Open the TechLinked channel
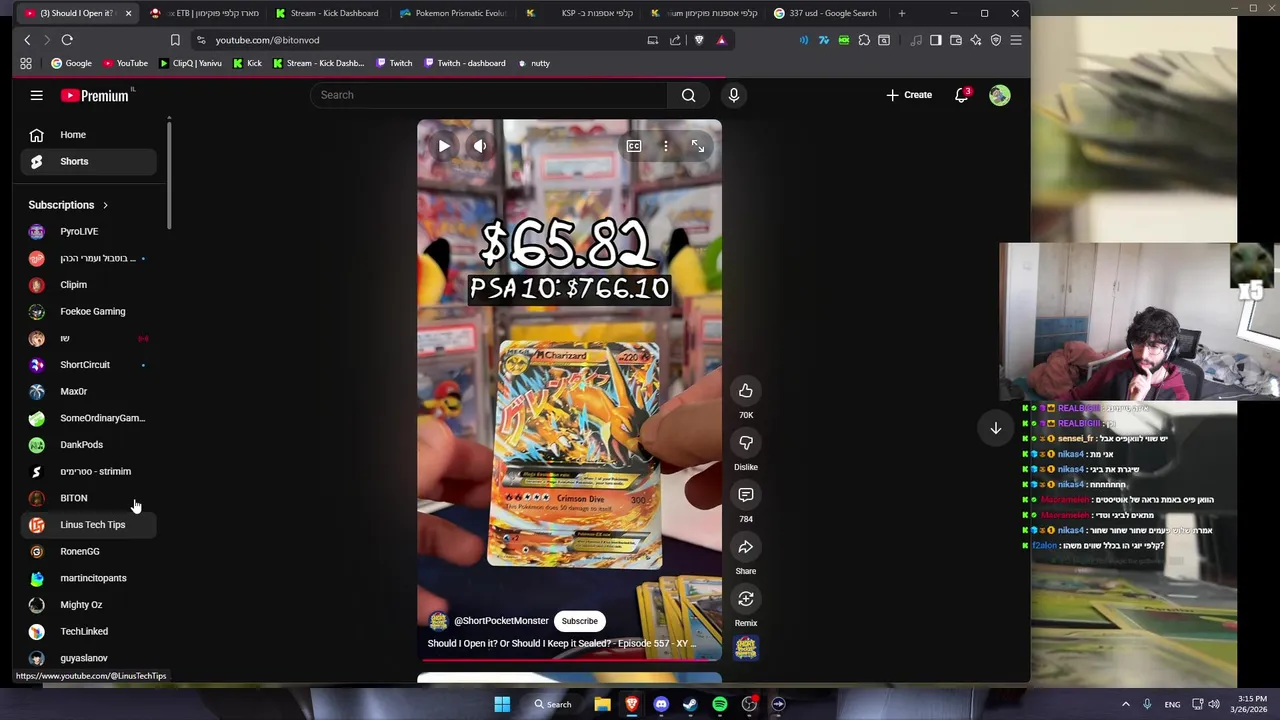The height and width of the screenshot is (720, 1280). (87, 631)
